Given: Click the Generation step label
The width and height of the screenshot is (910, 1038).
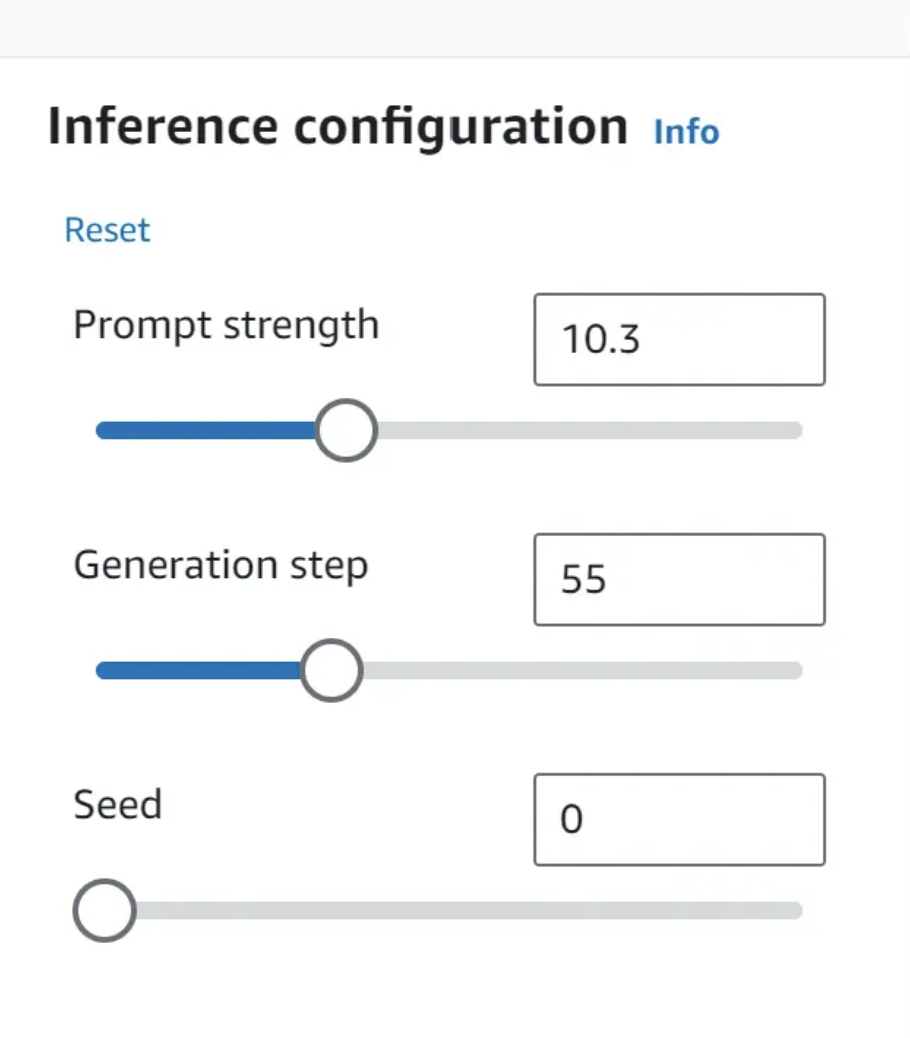Looking at the screenshot, I should (221, 565).
